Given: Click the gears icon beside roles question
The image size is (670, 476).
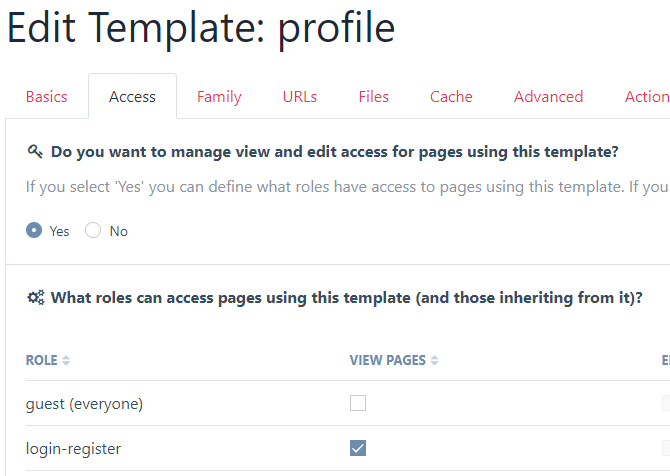Looking at the screenshot, I should 35,297.
